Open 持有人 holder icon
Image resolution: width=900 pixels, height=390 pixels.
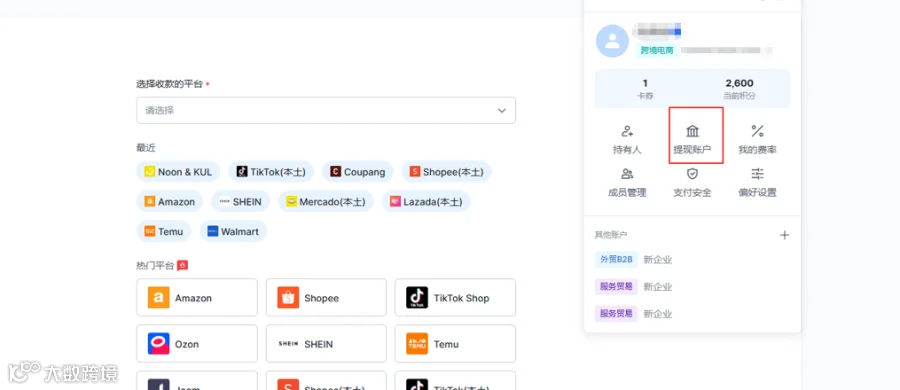tap(627, 132)
